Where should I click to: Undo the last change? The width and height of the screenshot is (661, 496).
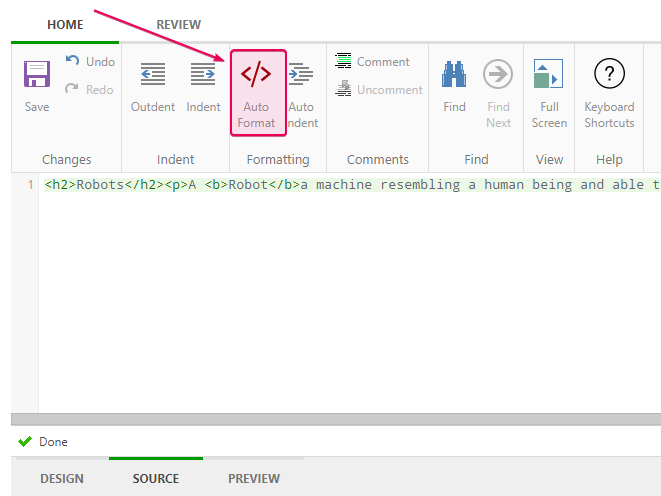coord(90,62)
